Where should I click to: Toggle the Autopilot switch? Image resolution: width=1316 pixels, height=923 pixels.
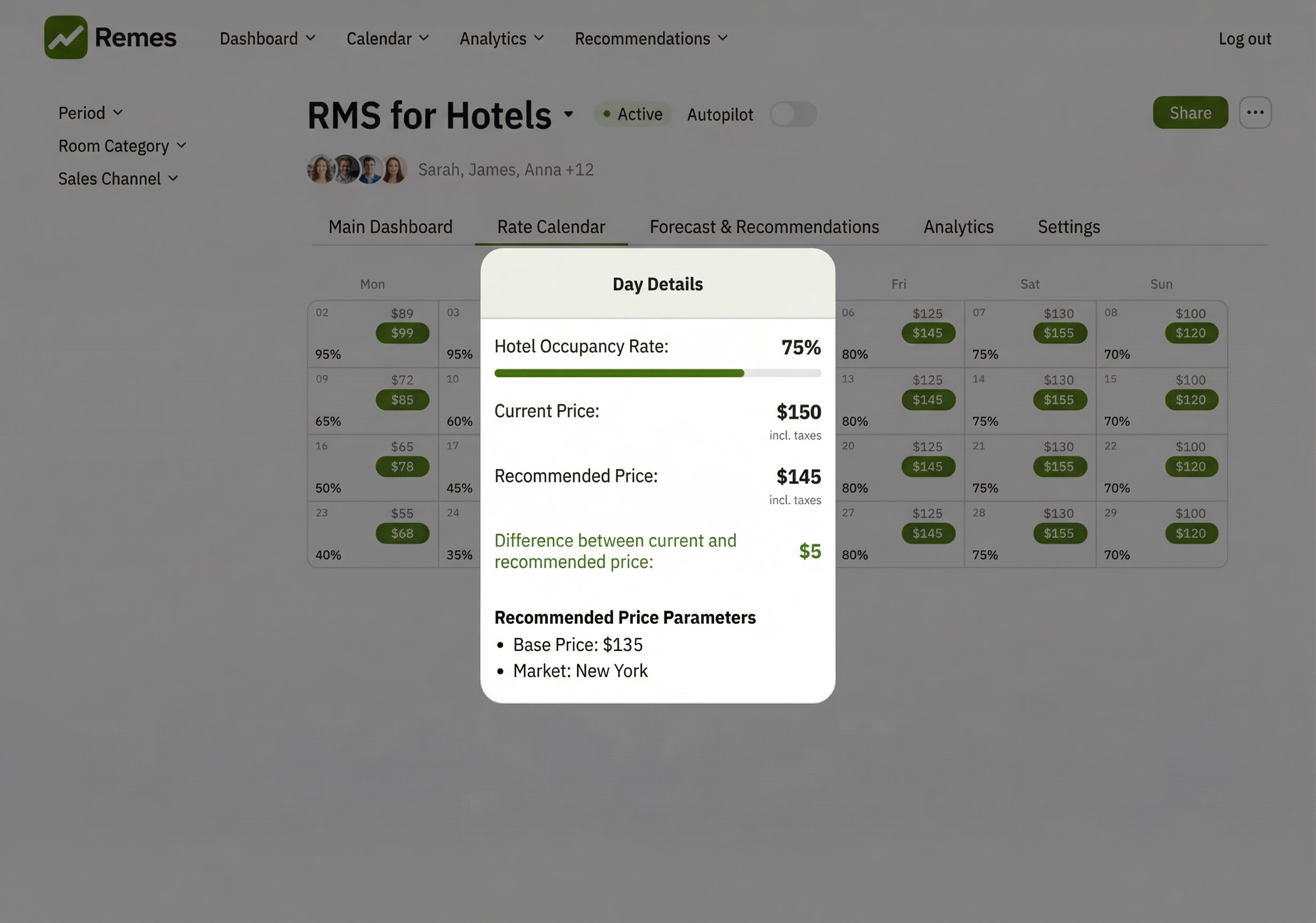click(x=793, y=114)
